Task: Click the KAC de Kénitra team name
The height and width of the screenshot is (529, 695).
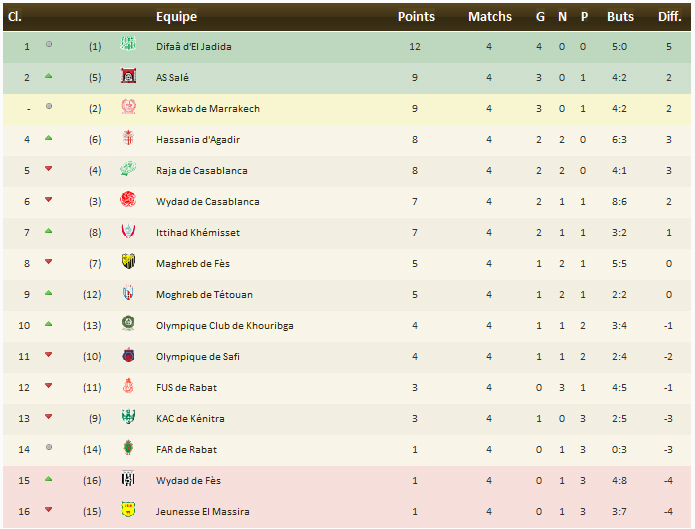Action: pyautogui.click(x=190, y=418)
